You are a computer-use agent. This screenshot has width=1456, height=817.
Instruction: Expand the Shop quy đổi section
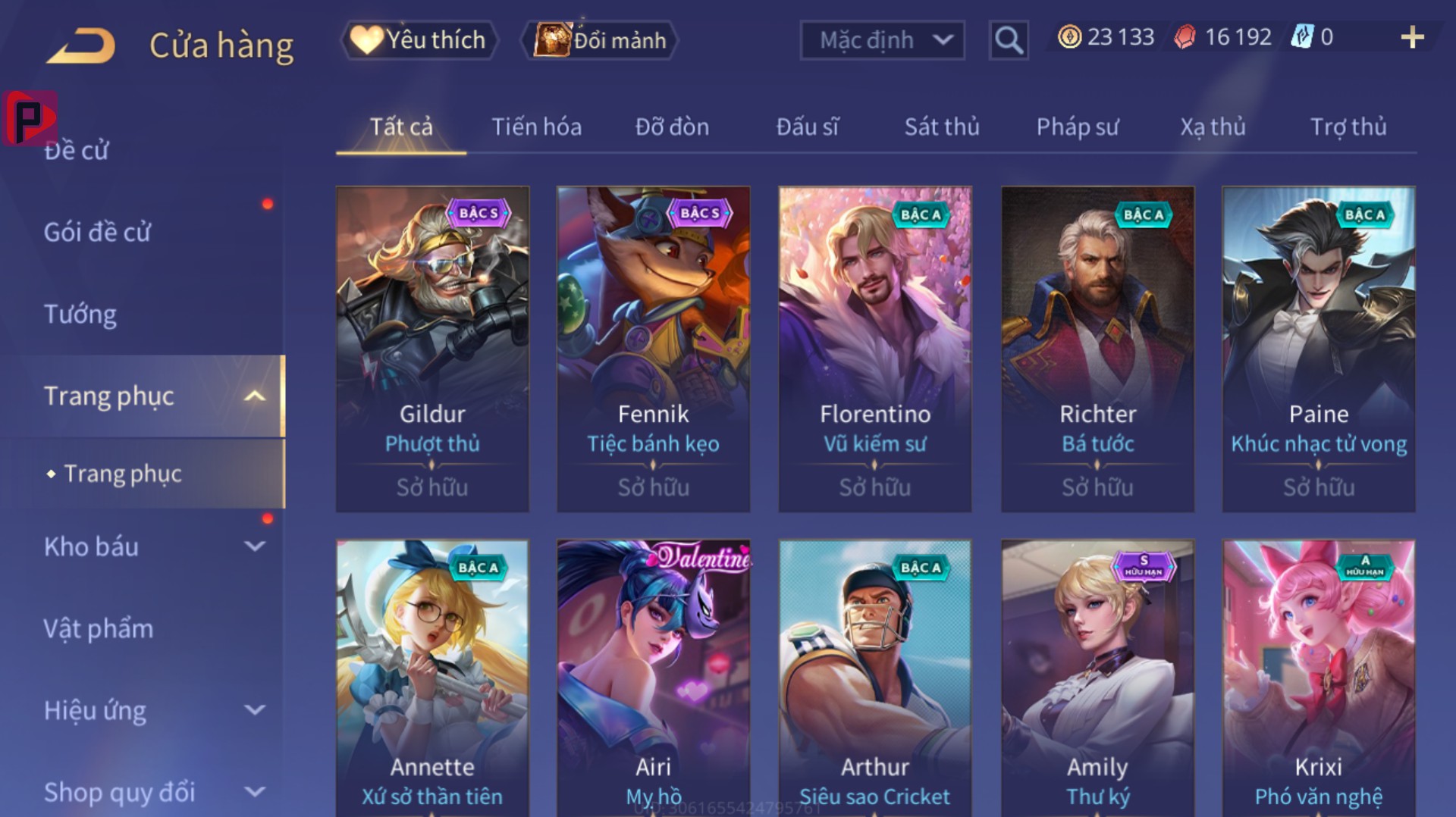pos(256,792)
